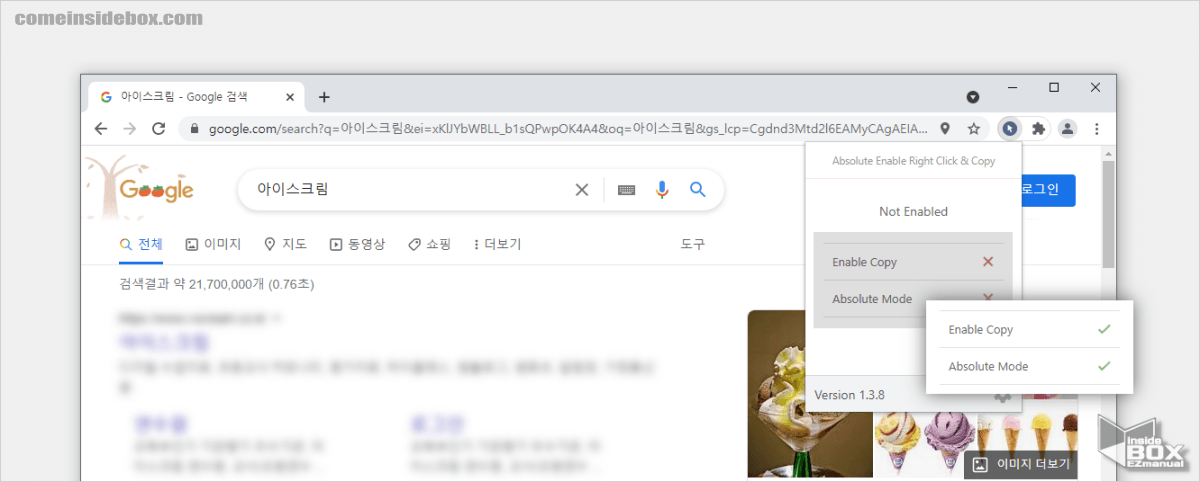Submit search with the magnifier icon
The width and height of the screenshot is (1200, 482).
[x=698, y=189]
